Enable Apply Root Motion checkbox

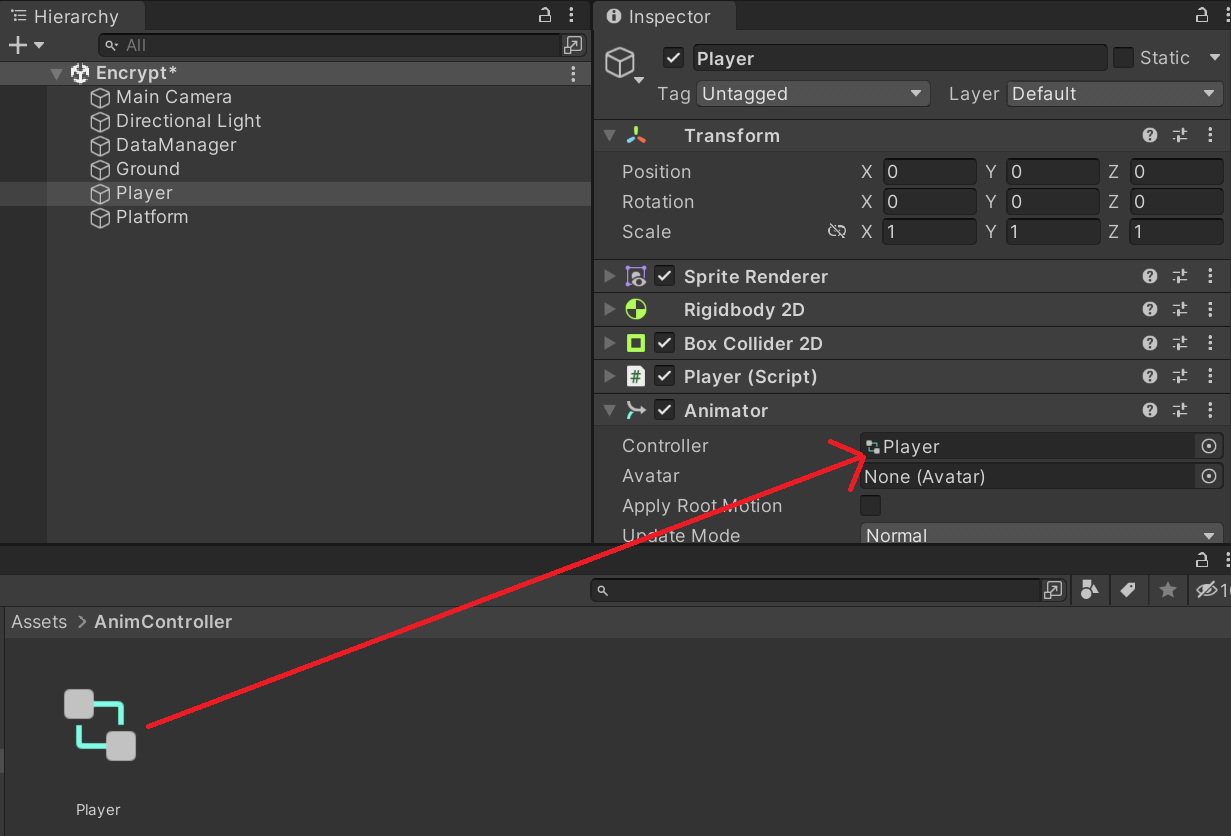point(871,505)
